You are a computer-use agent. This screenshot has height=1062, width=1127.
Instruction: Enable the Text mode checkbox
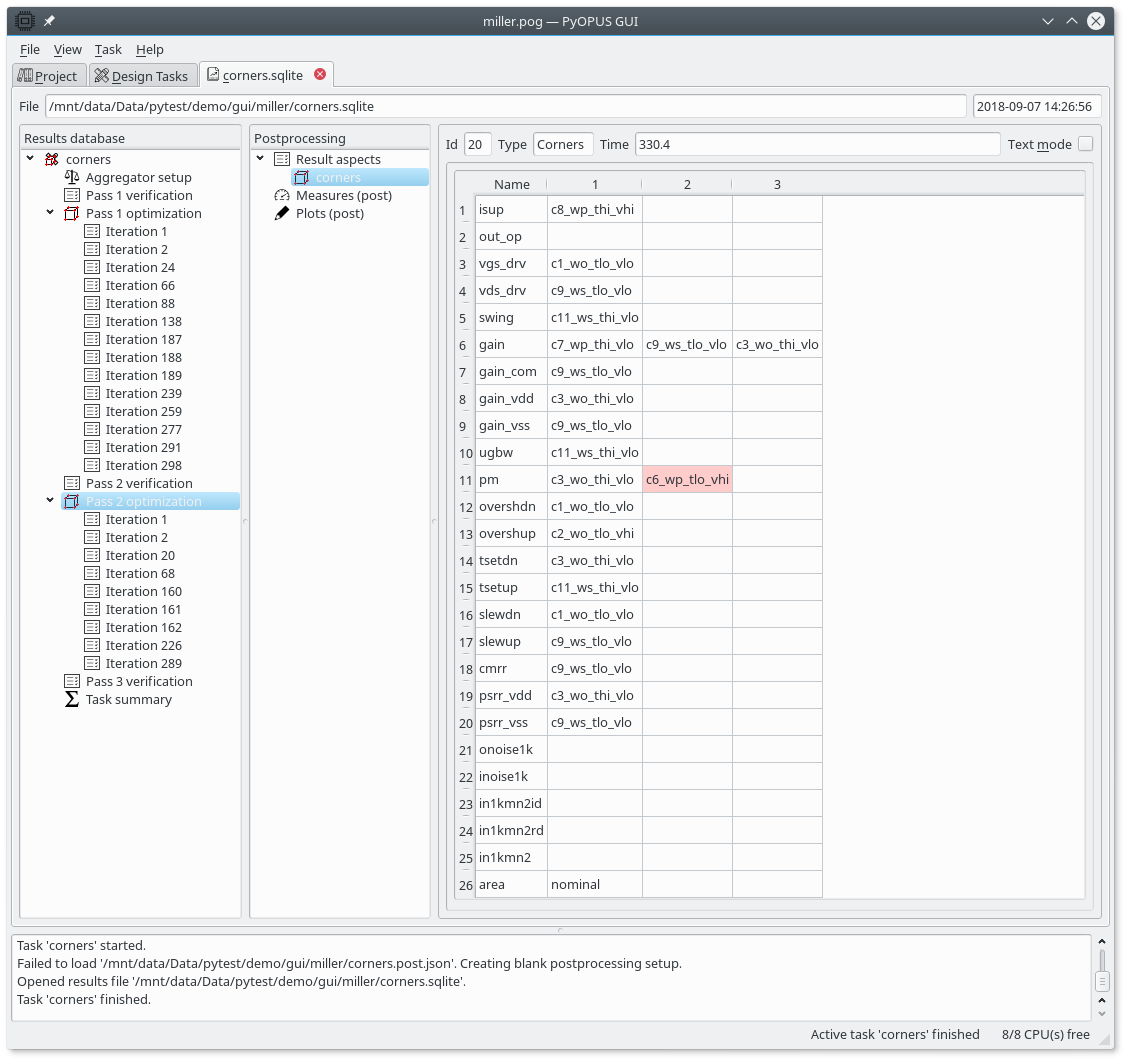(x=1085, y=144)
